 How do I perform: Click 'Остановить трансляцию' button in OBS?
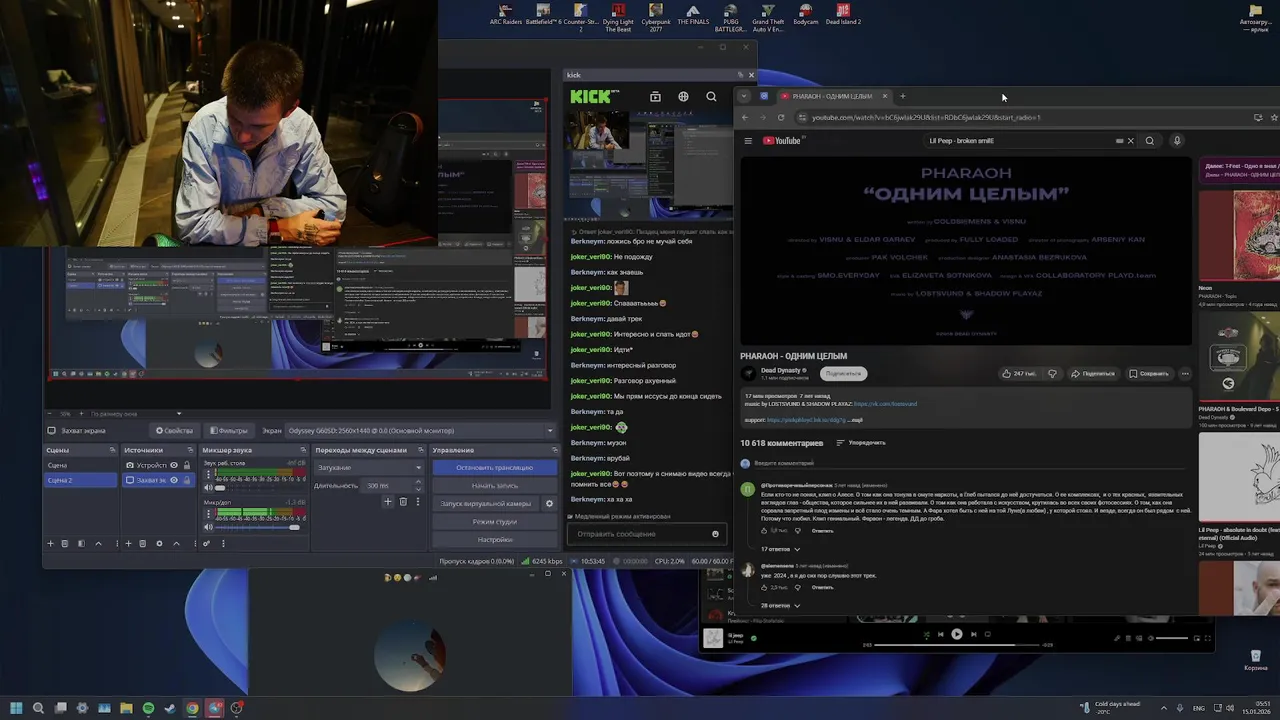[494, 467]
